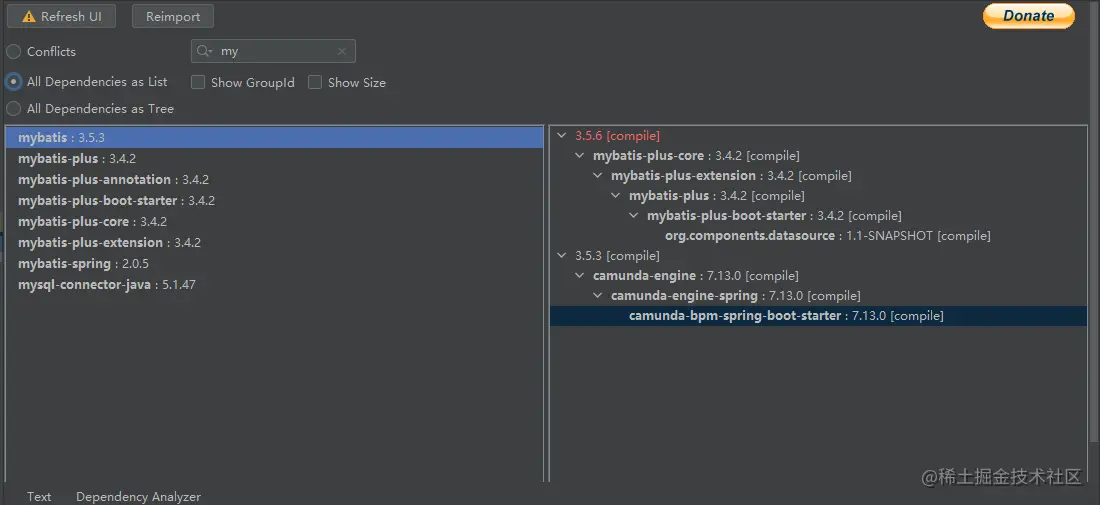Image resolution: width=1100 pixels, height=505 pixels.
Task: Select mybatis-plus-annotation in dependency list
Action: pos(274,180)
